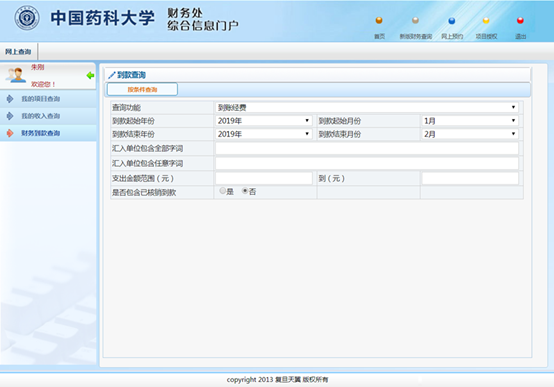Go to 首页 via the orange orb
This screenshot has width=554, height=387.
tap(379, 20)
